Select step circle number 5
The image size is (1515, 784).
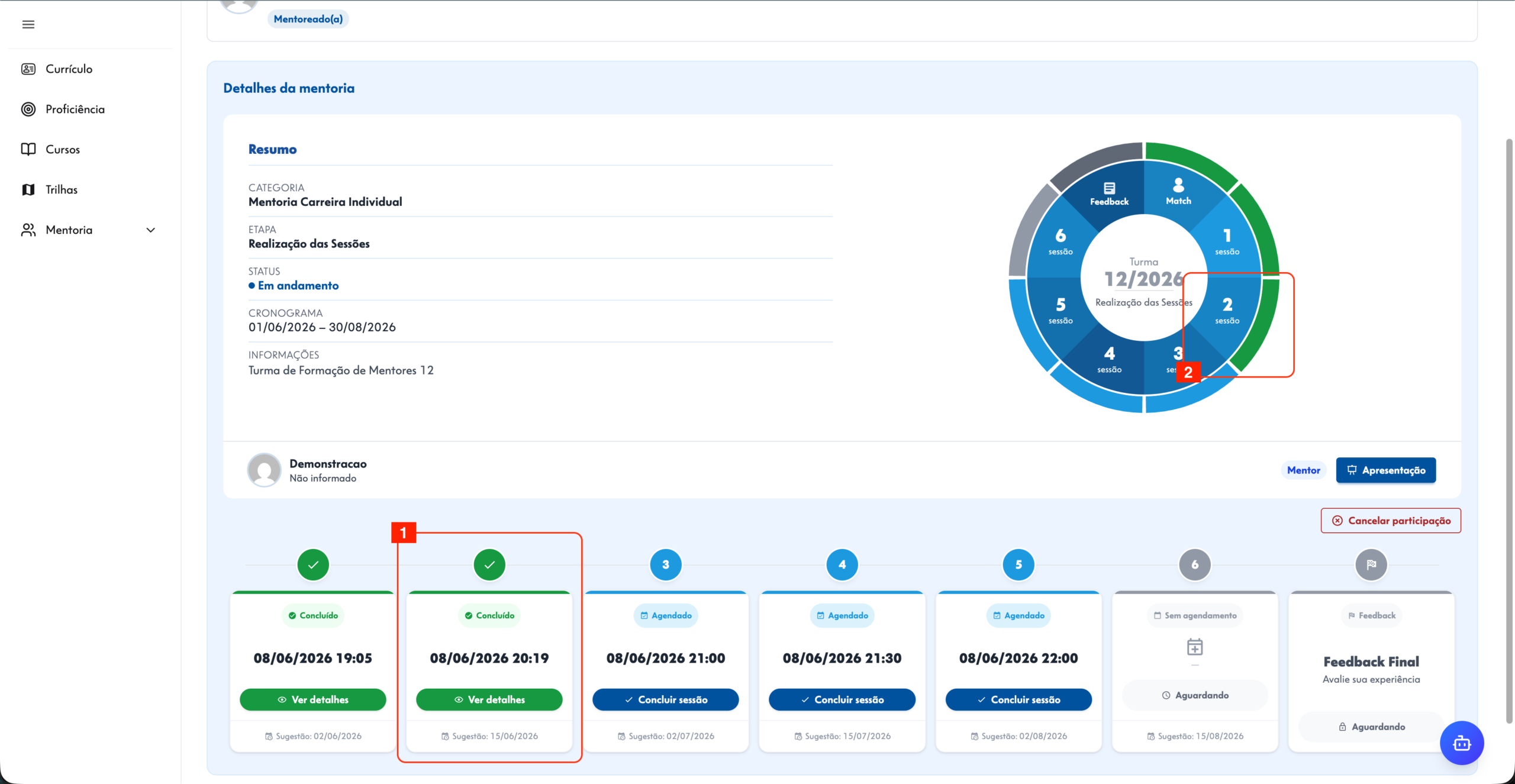(1018, 564)
